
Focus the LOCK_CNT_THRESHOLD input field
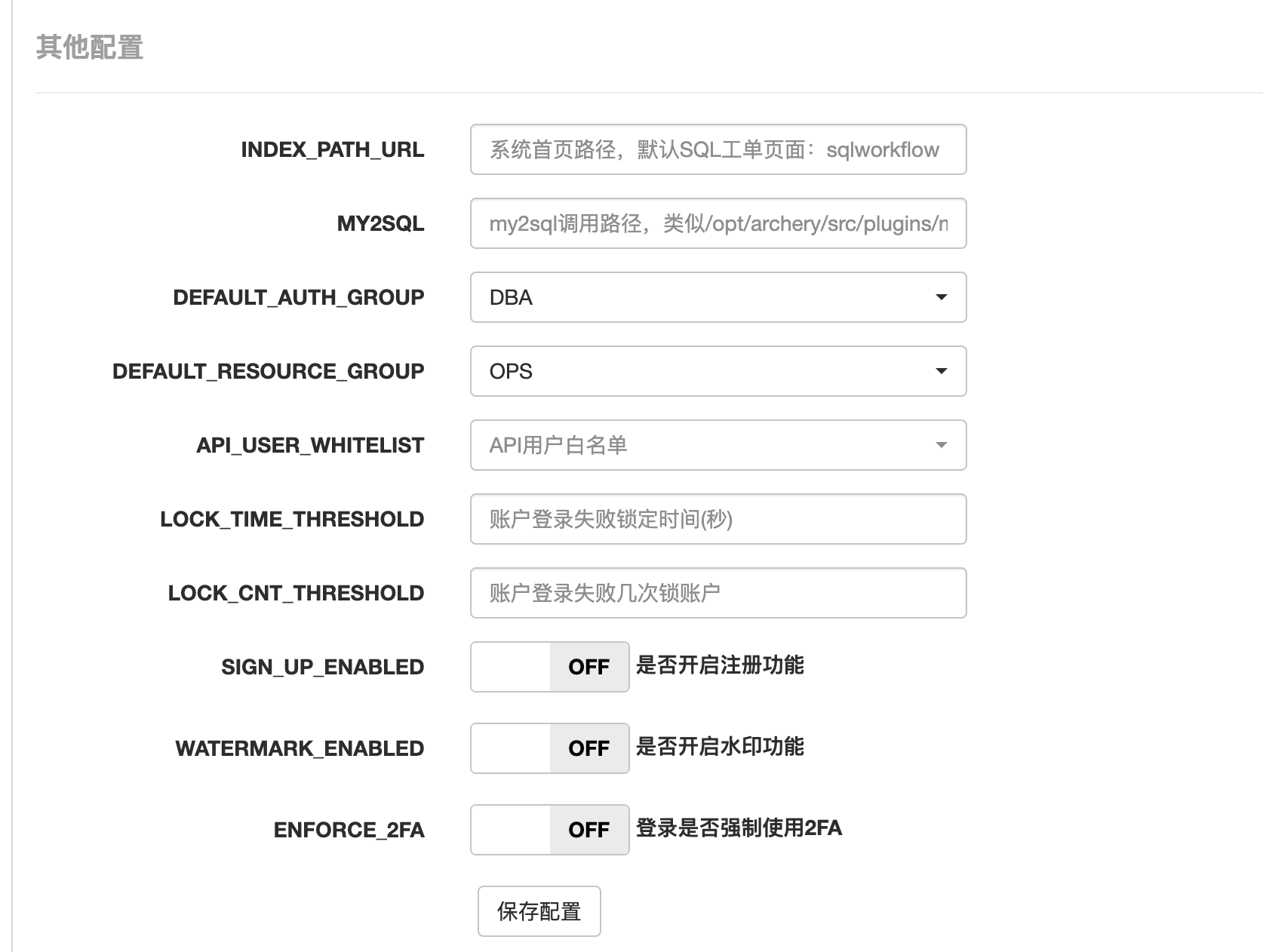718,593
